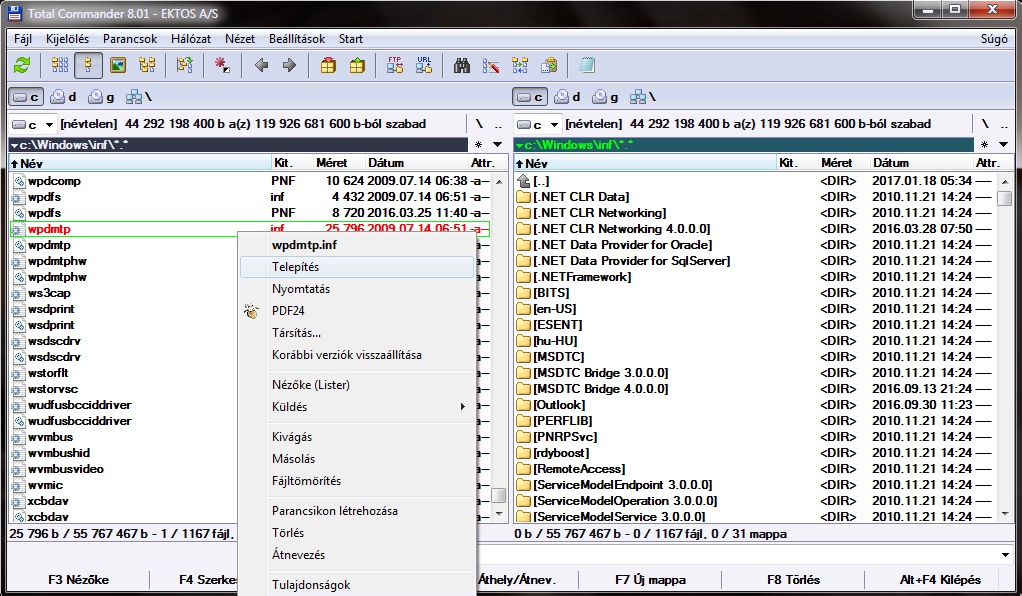Click the invert selection red star icon
The width and height of the screenshot is (1022, 596).
point(222,65)
